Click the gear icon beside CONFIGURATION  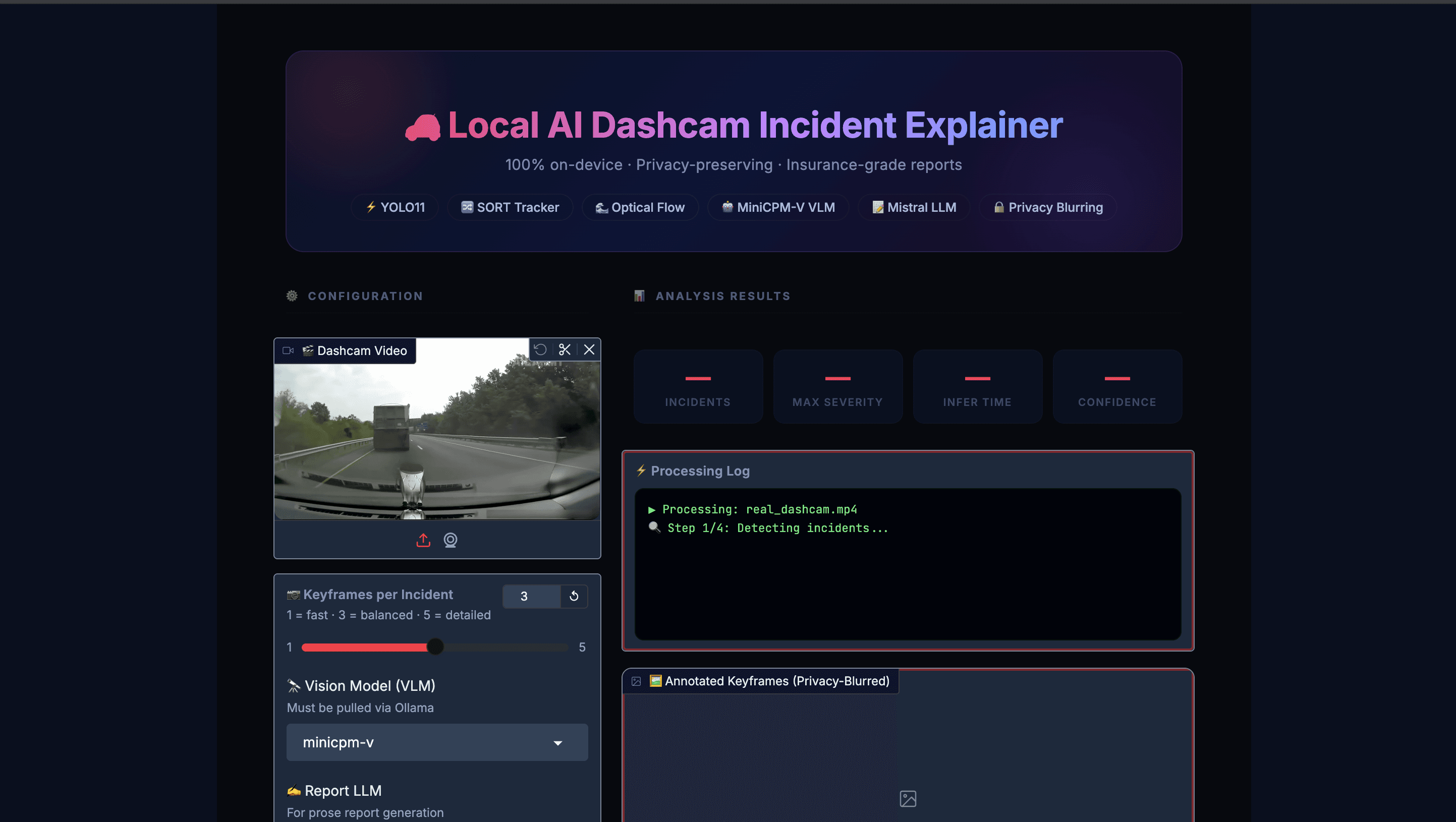click(292, 296)
